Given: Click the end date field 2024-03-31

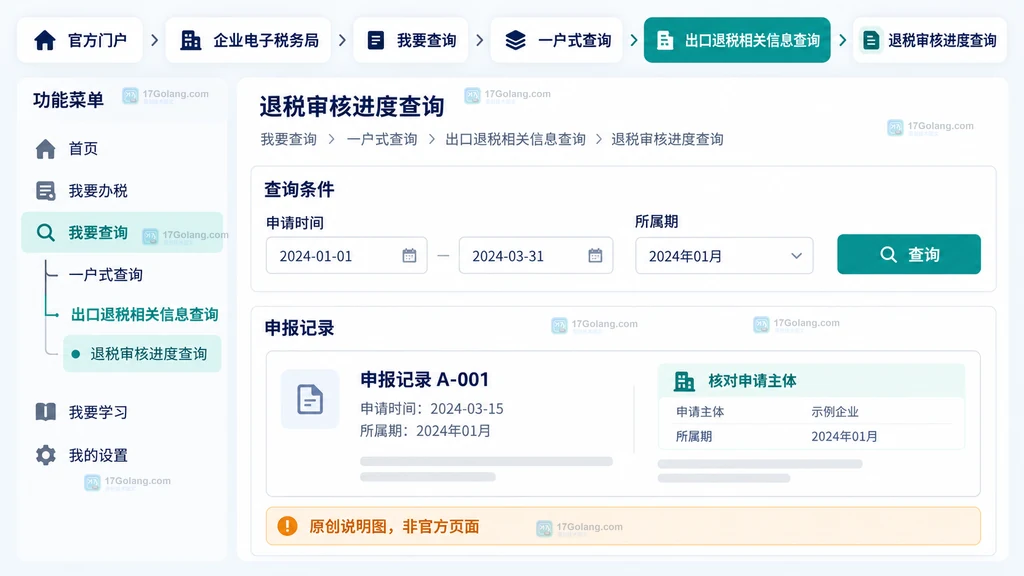Looking at the screenshot, I should [x=536, y=255].
